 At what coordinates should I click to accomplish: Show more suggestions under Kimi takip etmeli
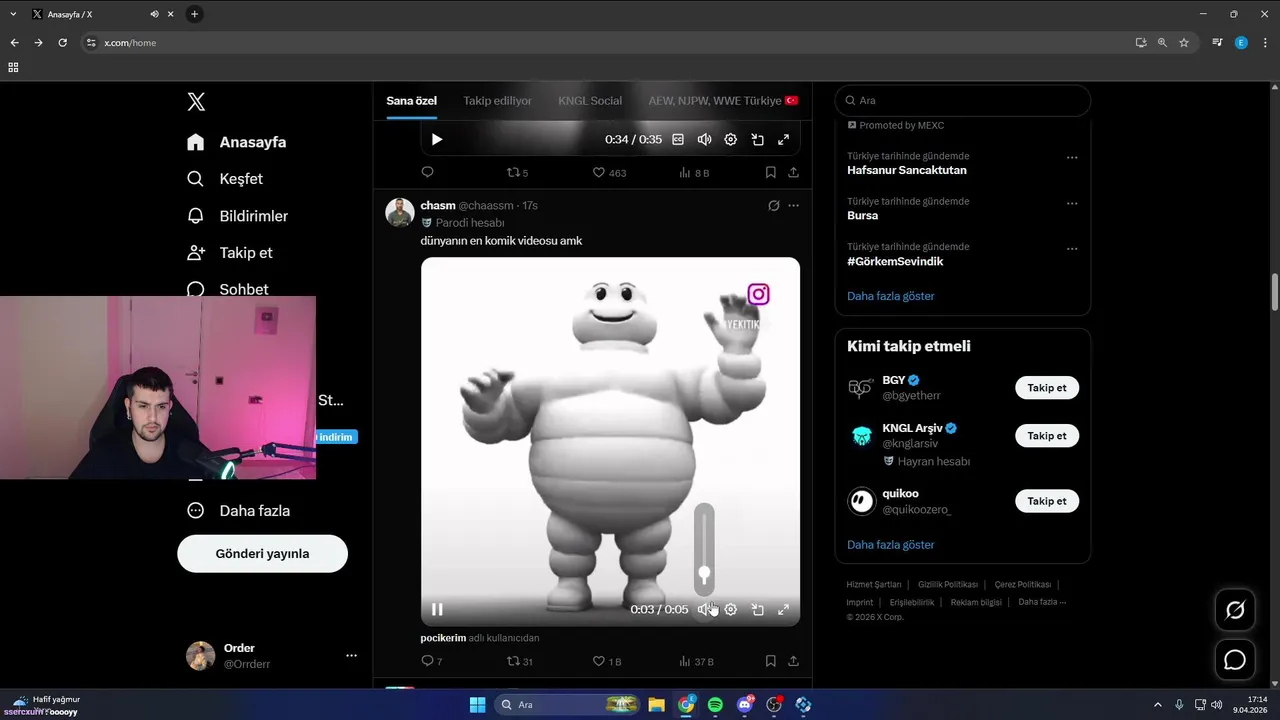click(891, 545)
